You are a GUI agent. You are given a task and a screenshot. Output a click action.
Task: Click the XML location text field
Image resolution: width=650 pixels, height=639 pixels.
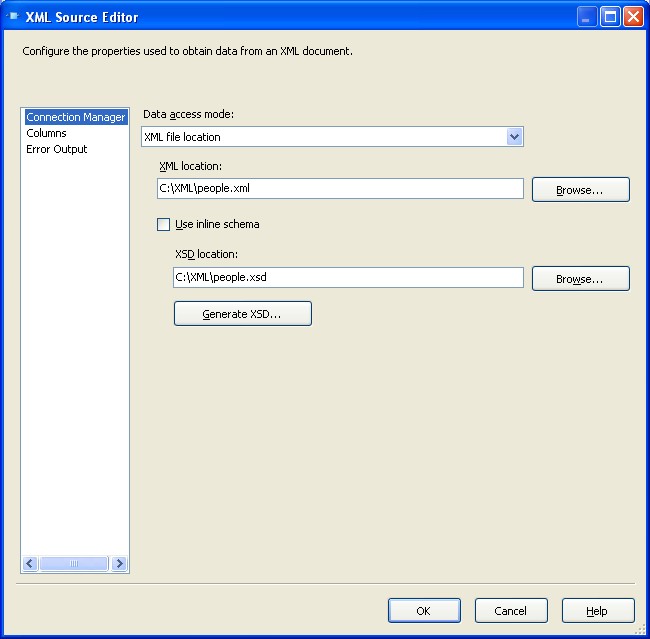coord(338,189)
